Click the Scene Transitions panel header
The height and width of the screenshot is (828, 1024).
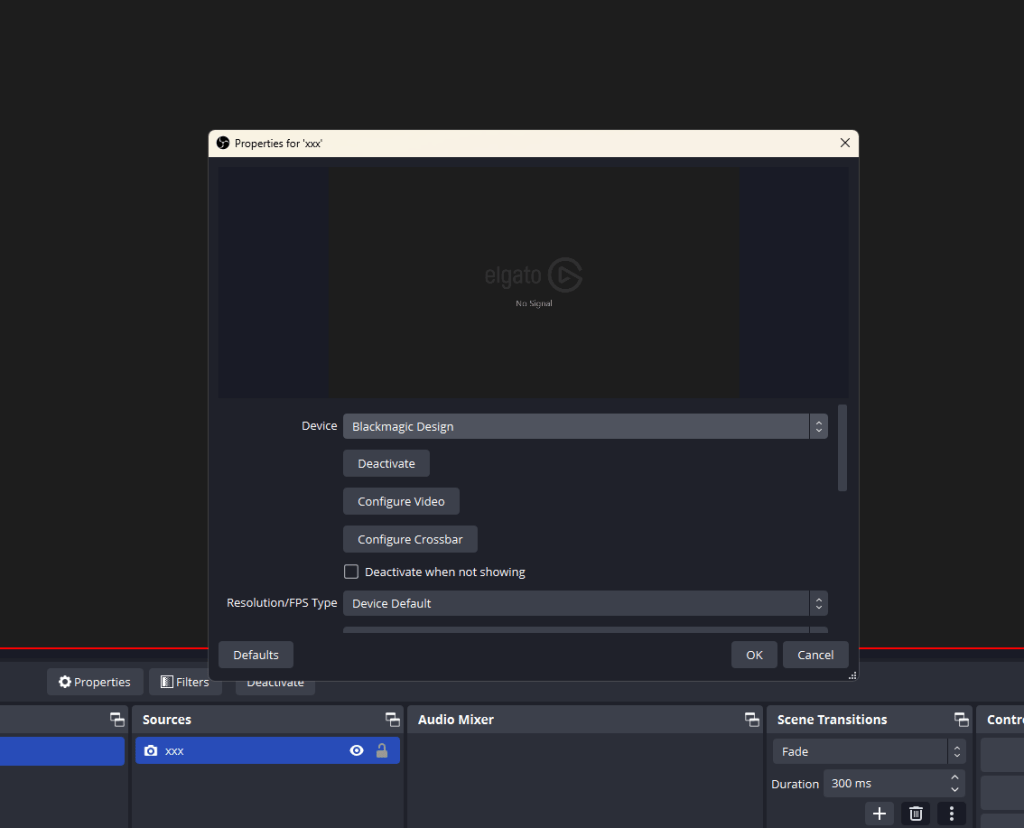coord(870,720)
